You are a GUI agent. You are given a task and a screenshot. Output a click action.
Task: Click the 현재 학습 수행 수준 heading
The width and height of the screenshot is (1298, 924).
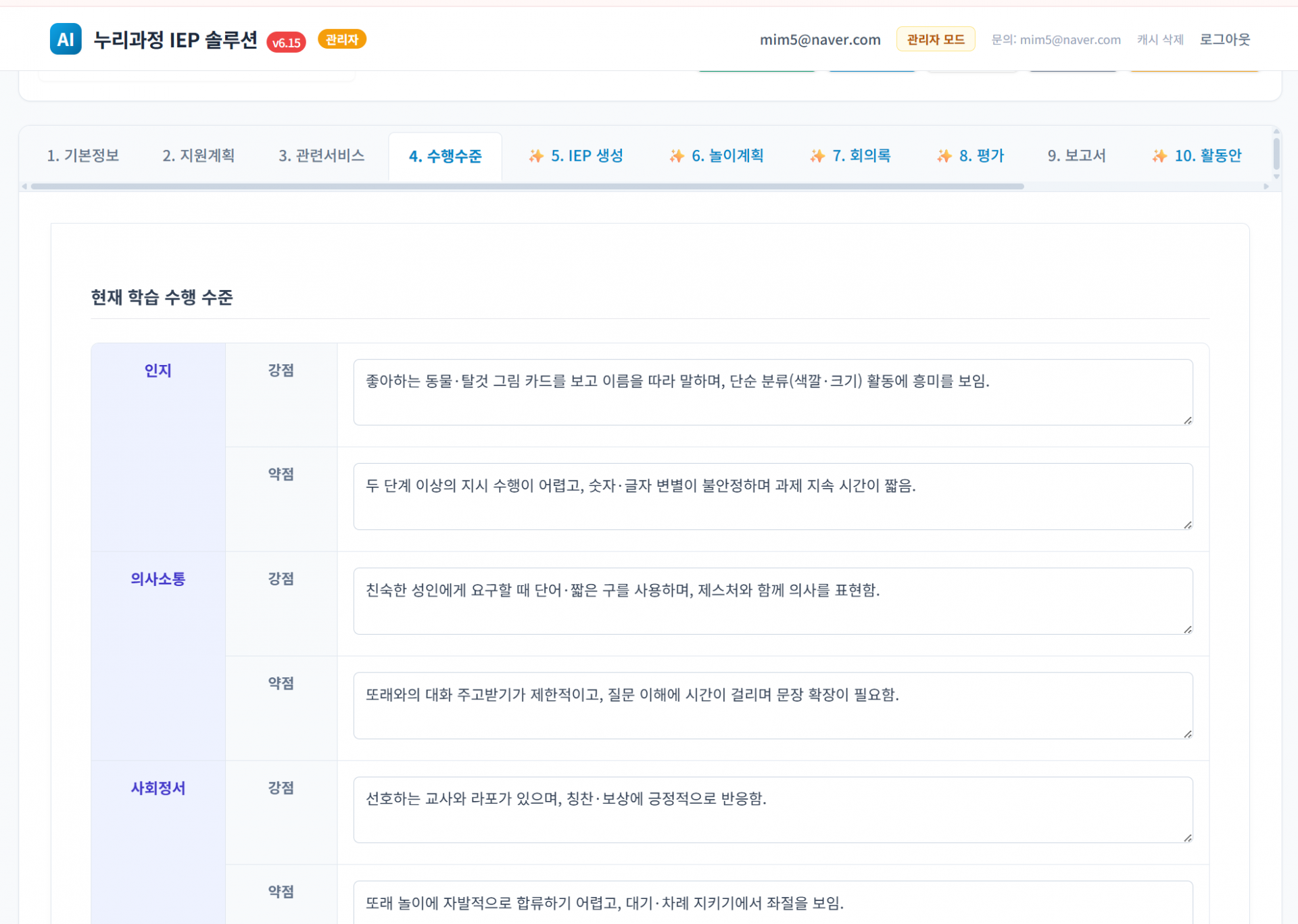162,297
